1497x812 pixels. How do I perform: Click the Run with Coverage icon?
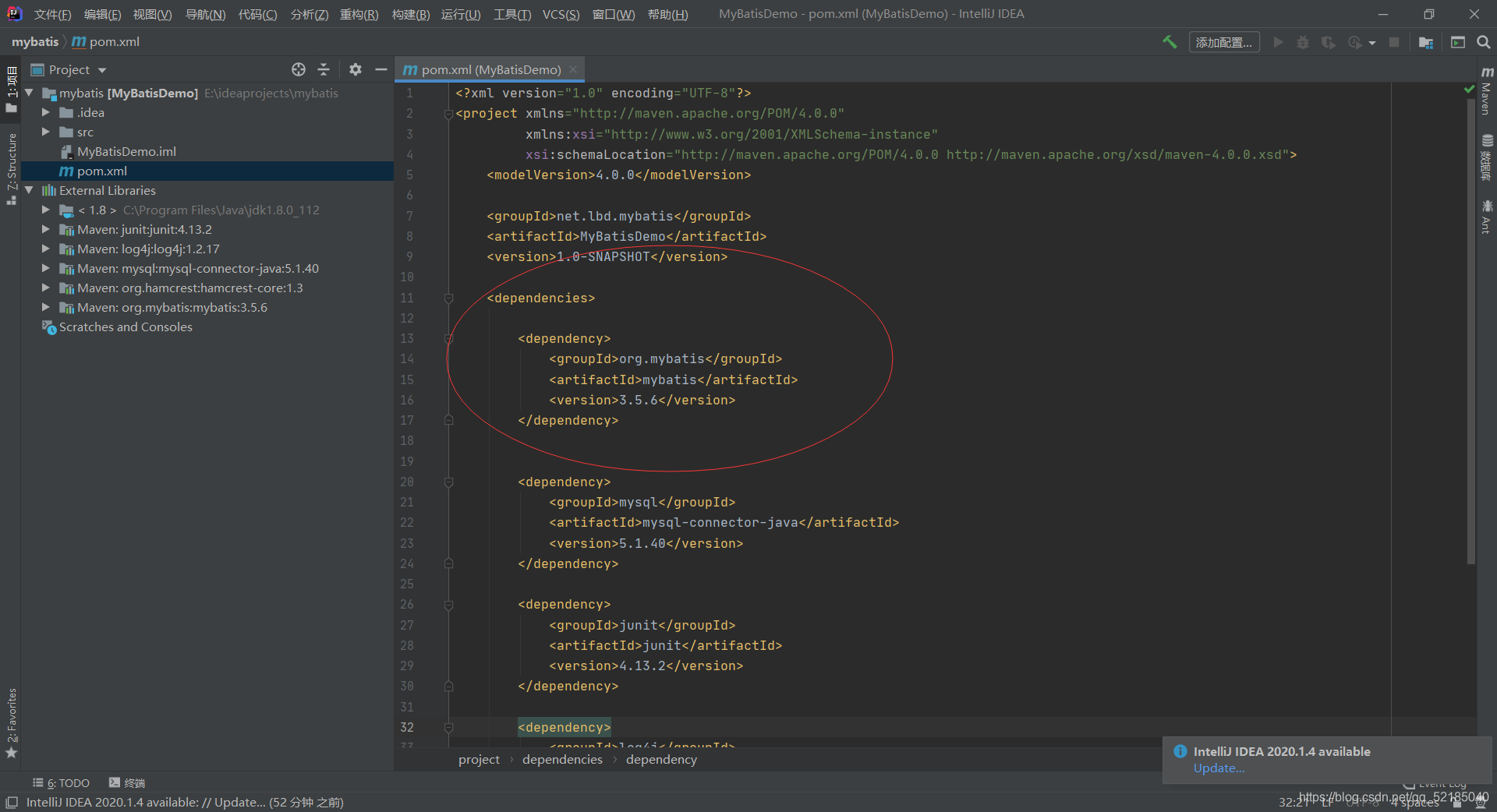point(1329,42)
